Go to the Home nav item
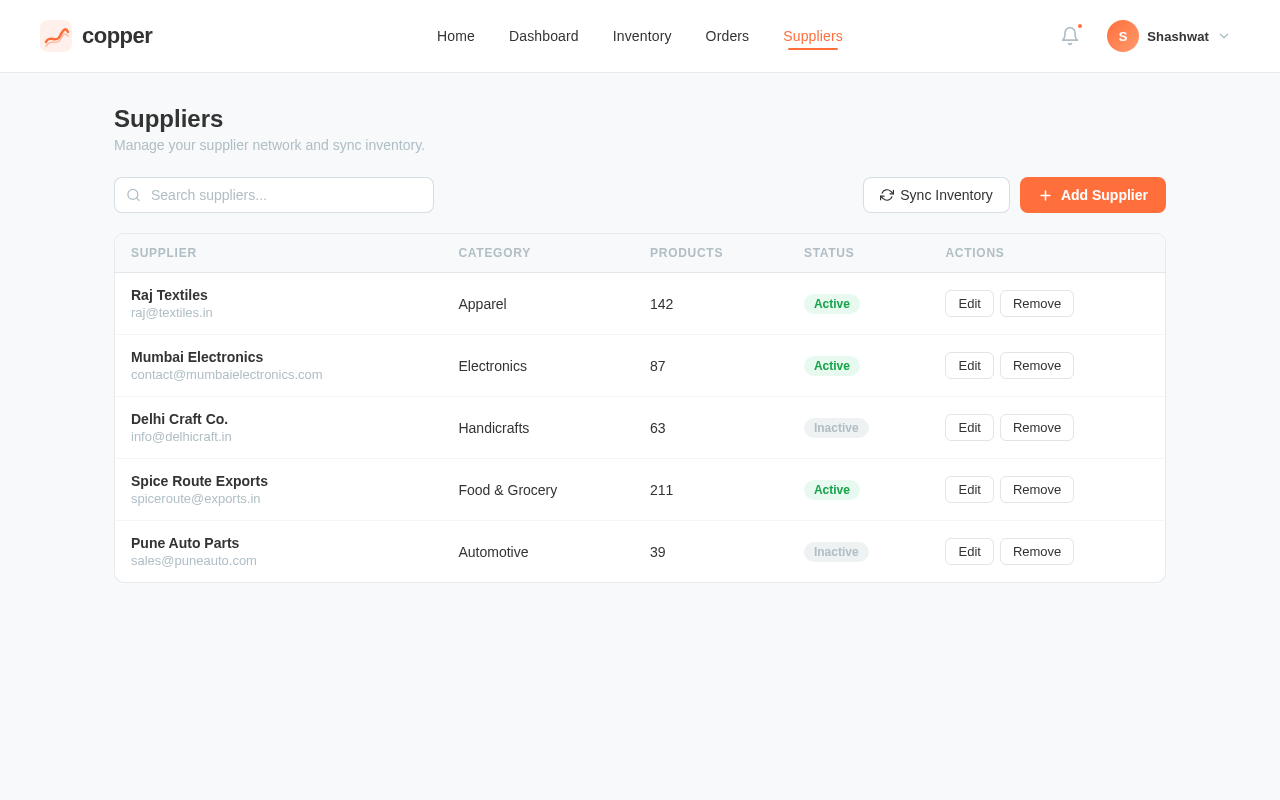Viewport: 1280px width, 800px height. [456, 36]
